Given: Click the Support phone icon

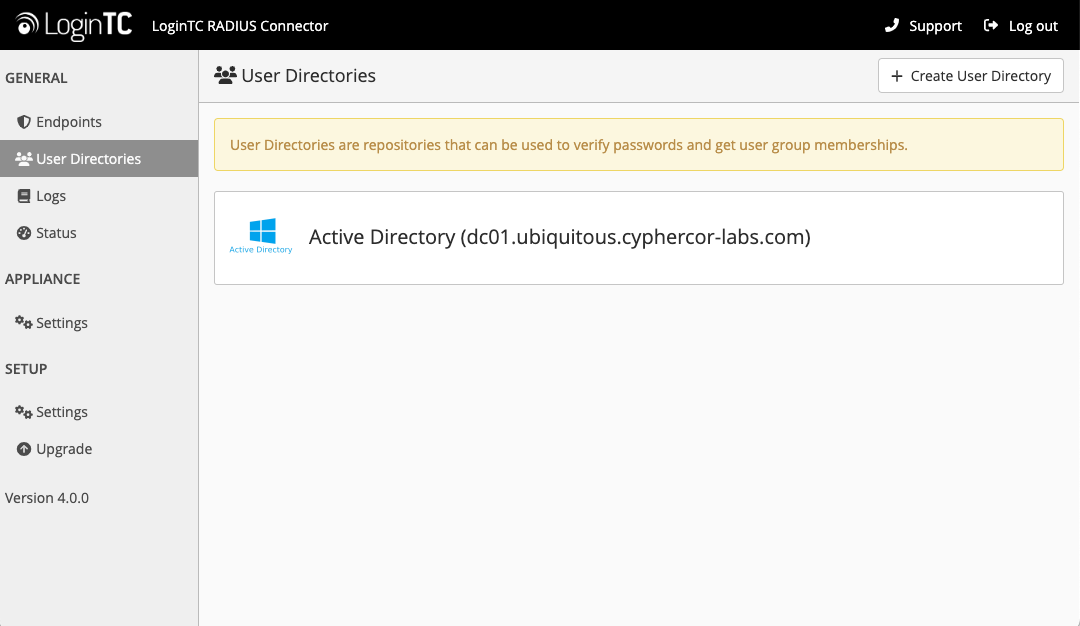Looking at the screenshot, I should tap(892, 26).
